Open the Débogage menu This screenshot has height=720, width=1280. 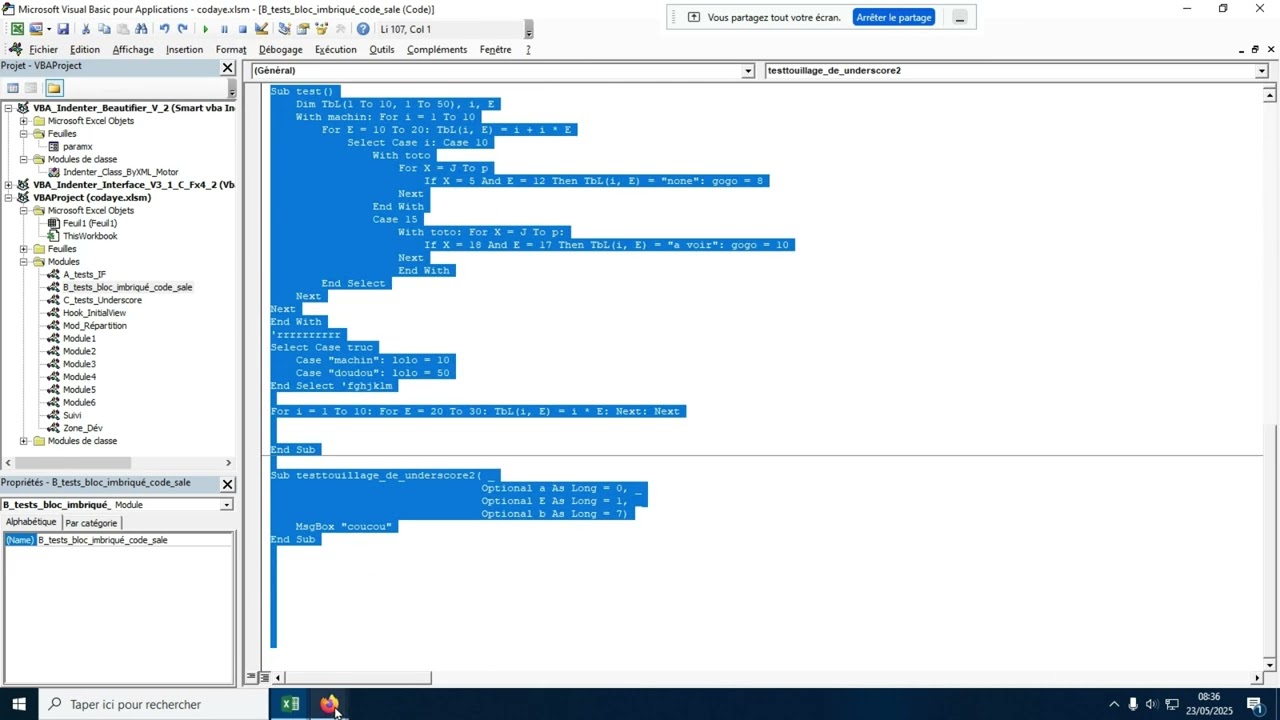tap(281, 49)
